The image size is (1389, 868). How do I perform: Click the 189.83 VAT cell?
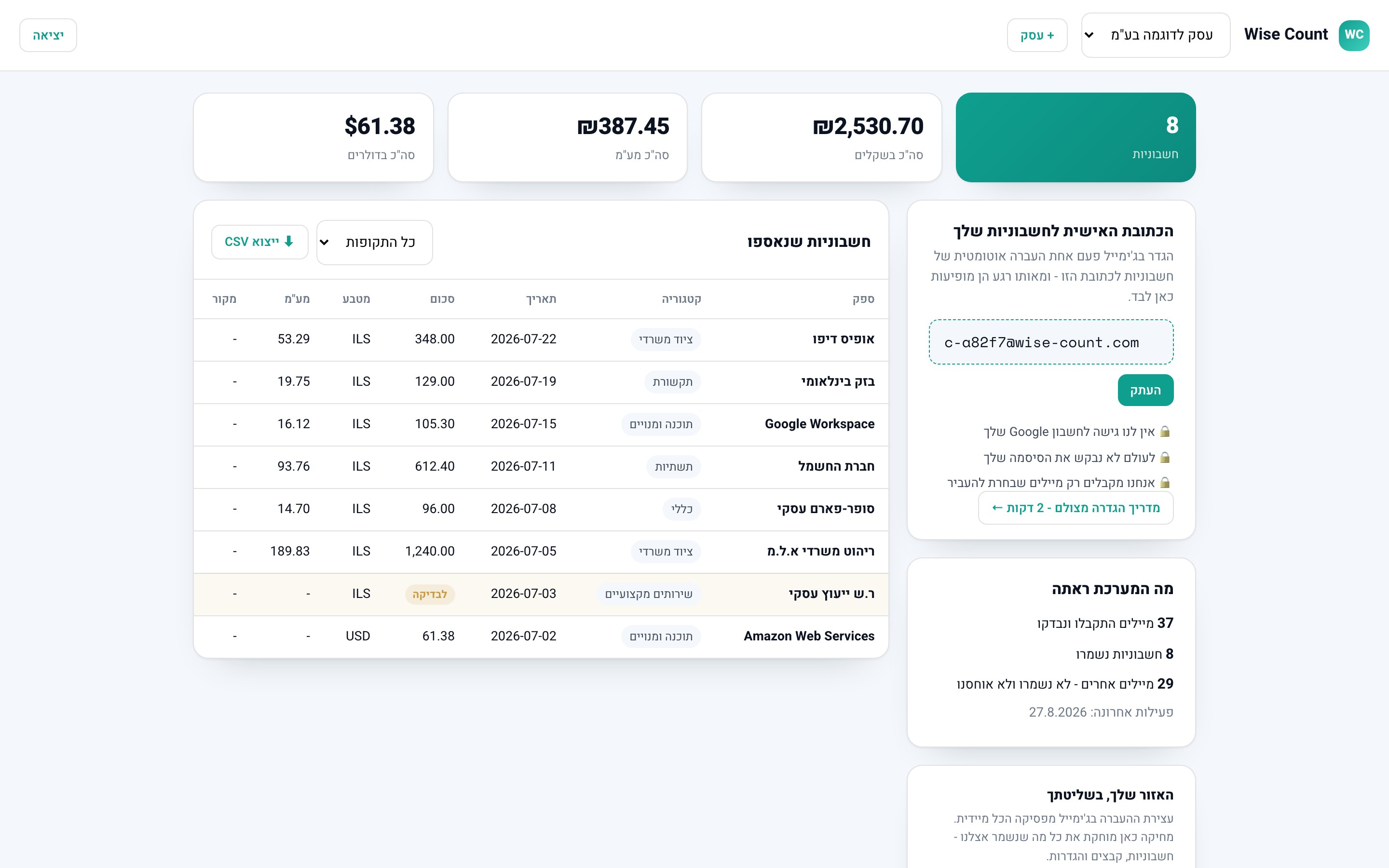(290, 552)
